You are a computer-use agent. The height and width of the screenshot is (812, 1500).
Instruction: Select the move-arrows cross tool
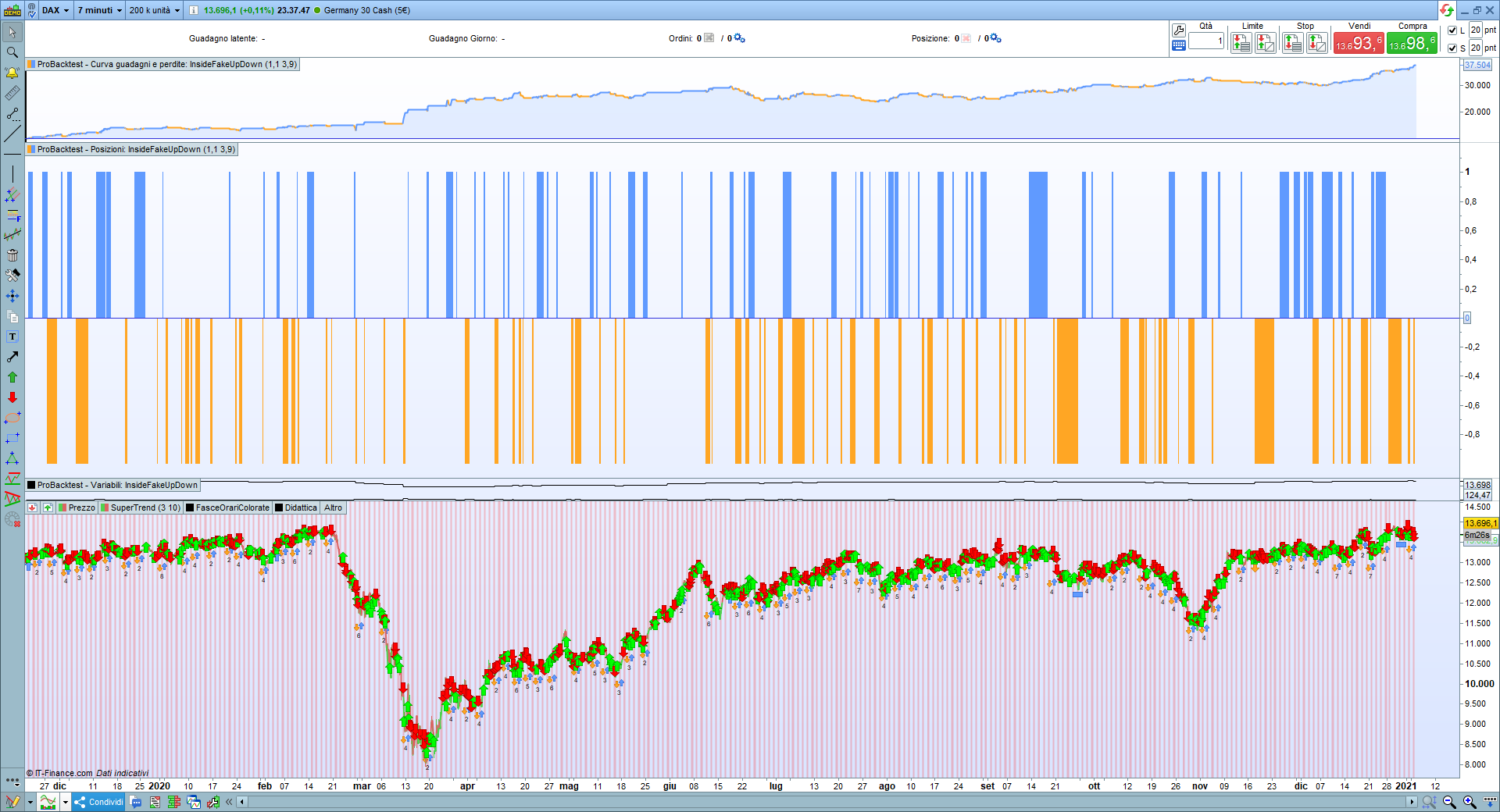(x=12, y=296)
